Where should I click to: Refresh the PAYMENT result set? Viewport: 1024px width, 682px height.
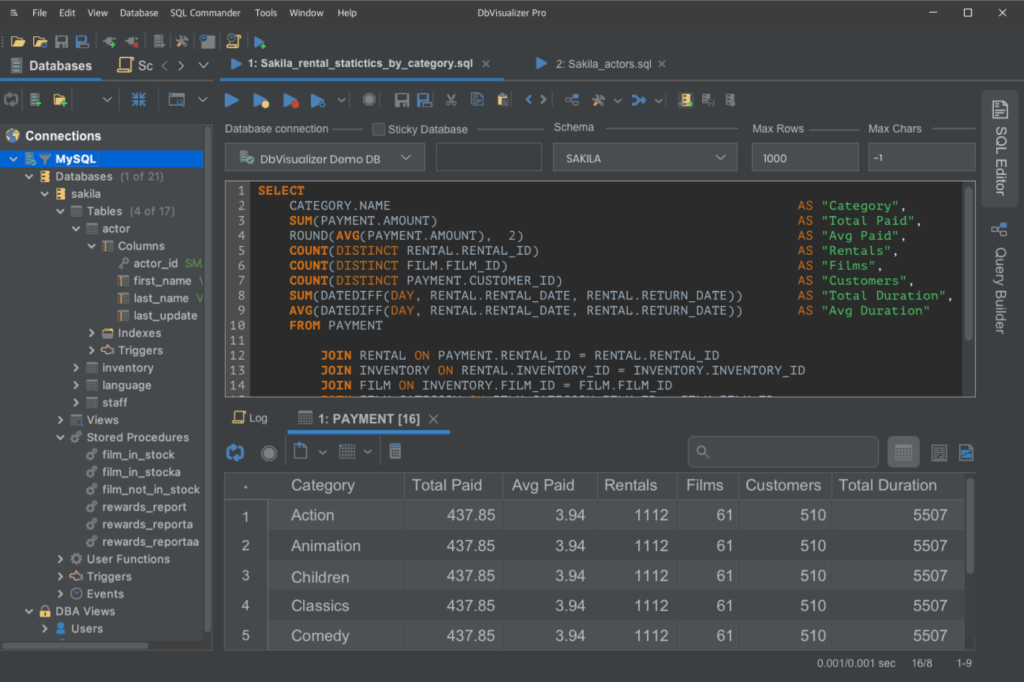[234, 452]
